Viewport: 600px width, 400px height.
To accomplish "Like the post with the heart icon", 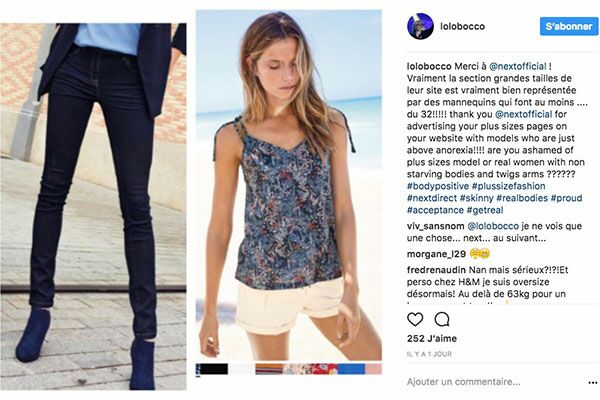I will 415,319.
